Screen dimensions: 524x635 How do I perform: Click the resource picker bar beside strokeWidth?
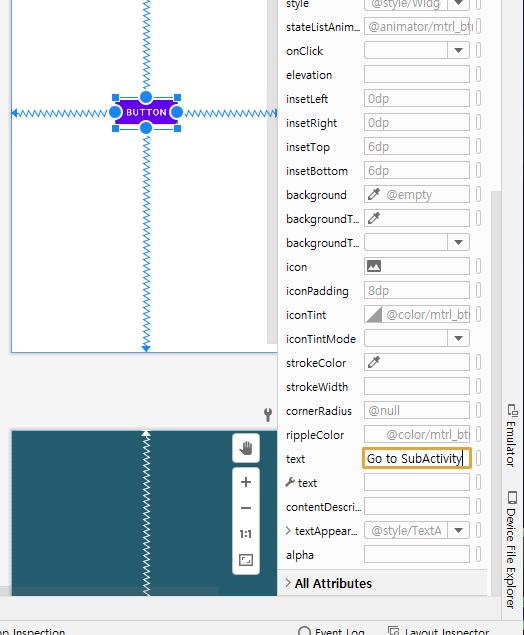click(x=478, y=387)
